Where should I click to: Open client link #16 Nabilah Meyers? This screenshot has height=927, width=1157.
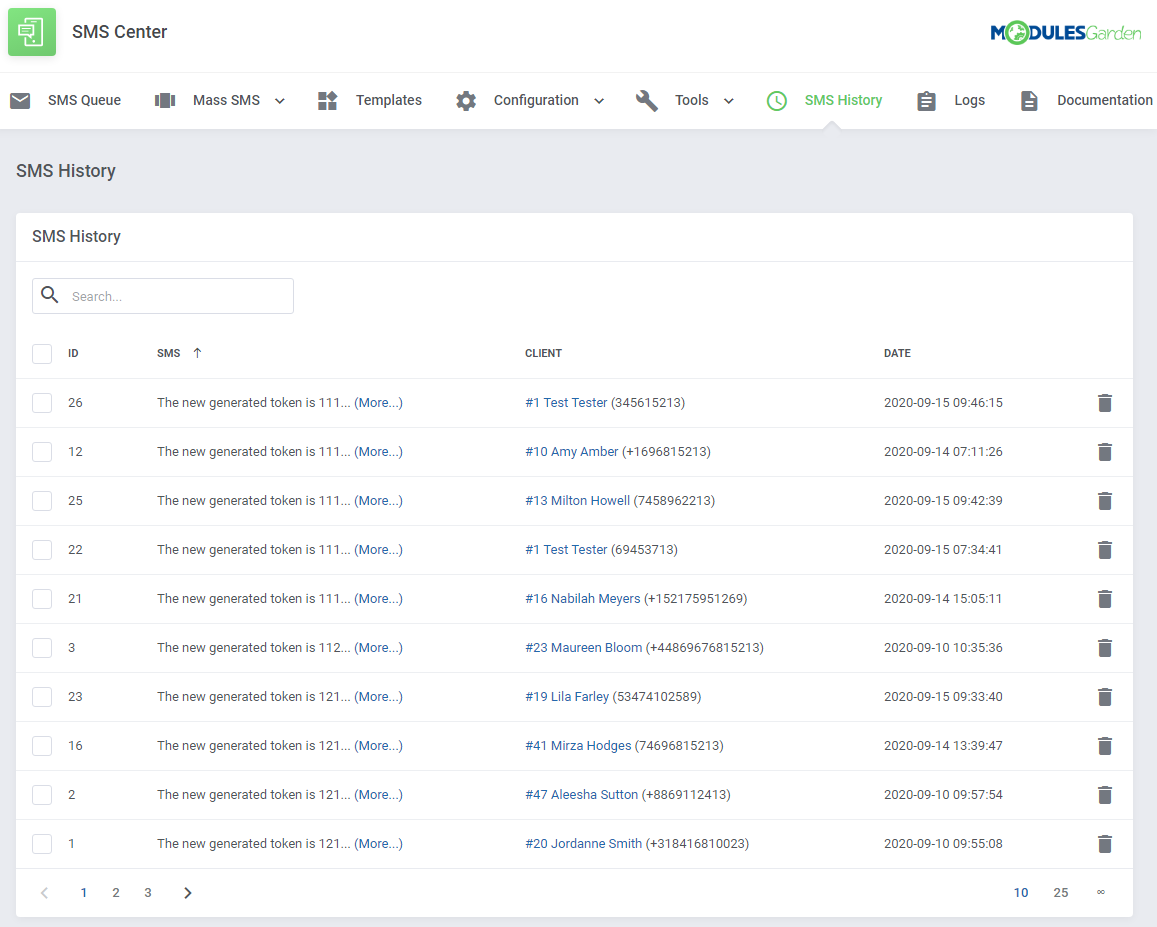583,599
